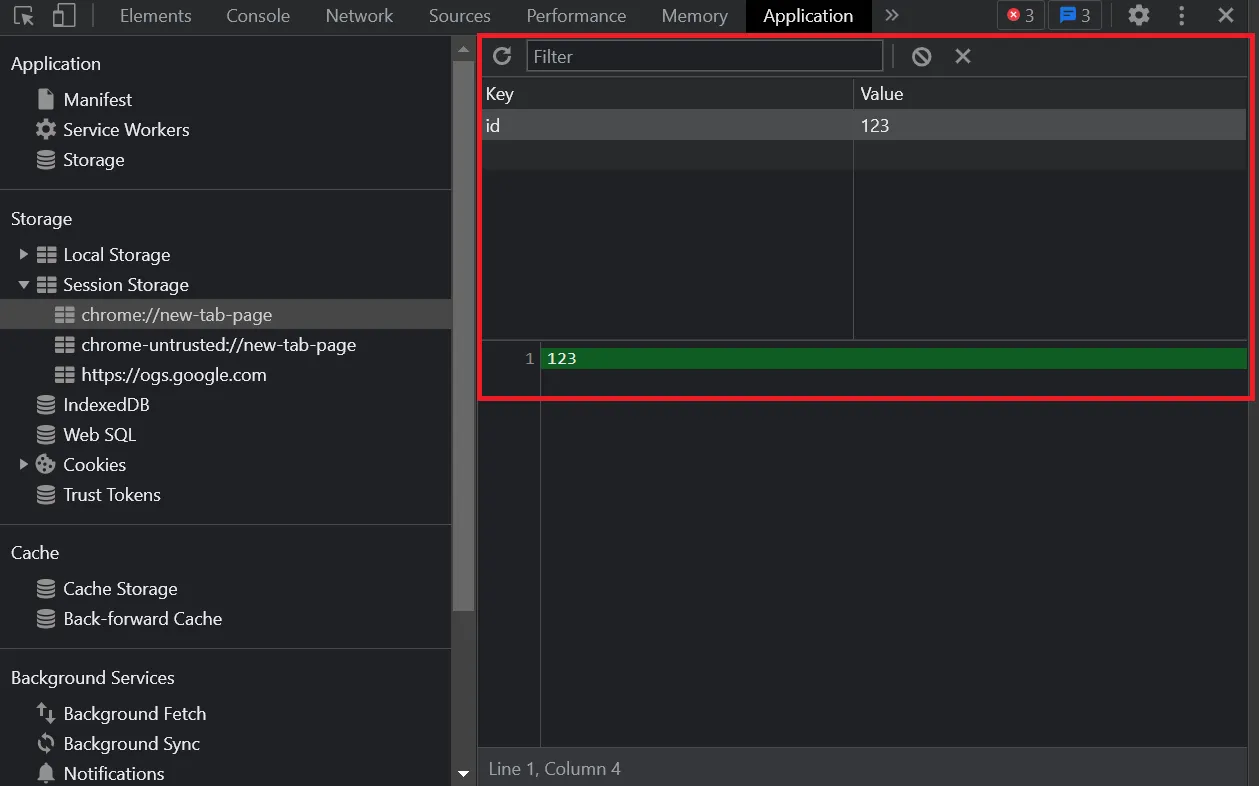1259x786 pixels.
Task: Open the hidden panels chevron menu
Action: [891, 16]
